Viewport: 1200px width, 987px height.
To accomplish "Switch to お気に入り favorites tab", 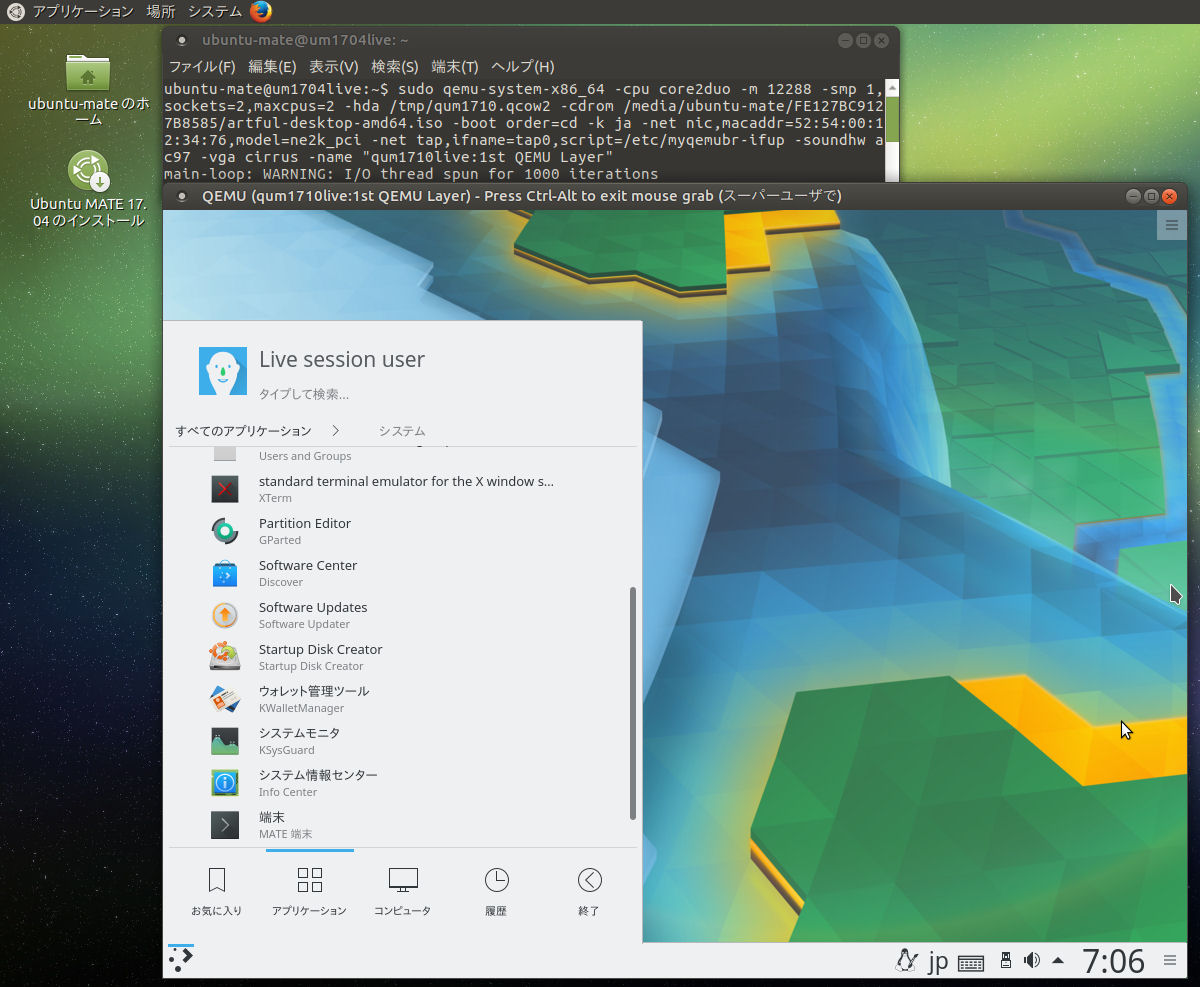I will pyautogui.click(x=217, y=892).
